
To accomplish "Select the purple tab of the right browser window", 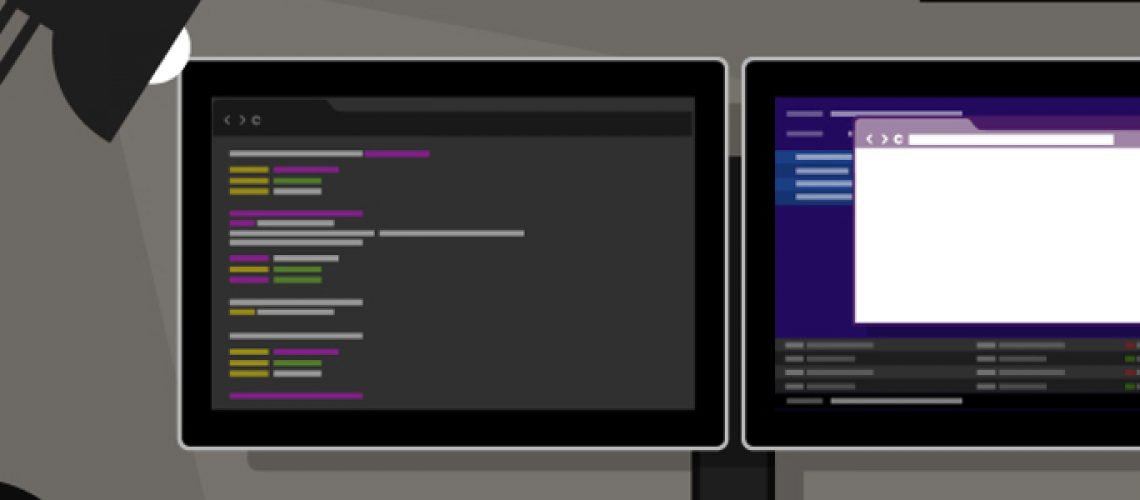I will (x=918, y=124).
